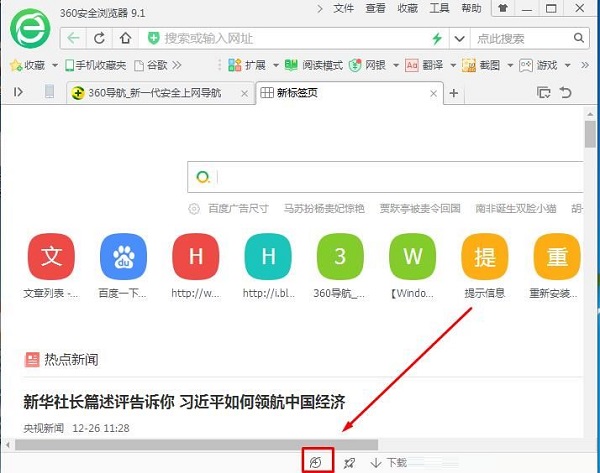Viewport: 600px width, 473px height.
Task: Expand the address bar dropdown arrow
Action: 458,38
